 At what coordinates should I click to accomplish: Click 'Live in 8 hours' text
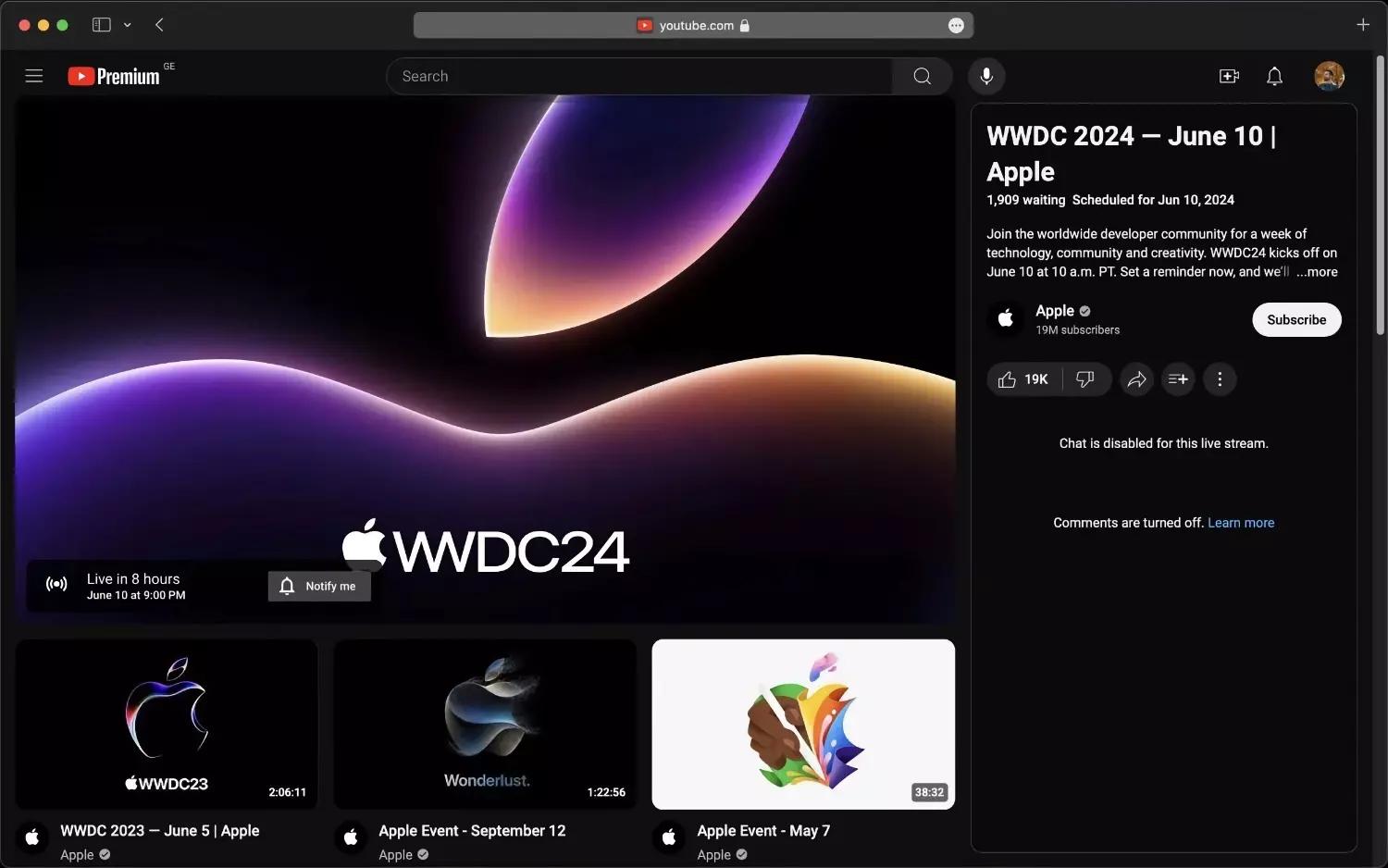tap(133, 579)
